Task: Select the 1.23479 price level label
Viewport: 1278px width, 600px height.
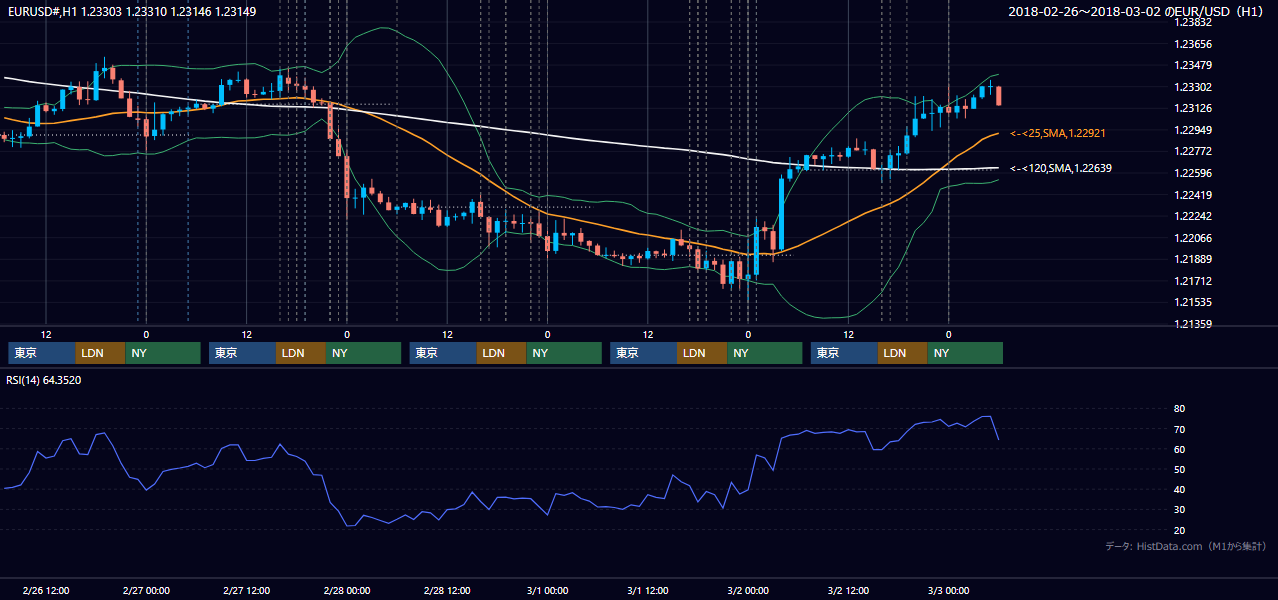Action: [x=1193, y=66]
